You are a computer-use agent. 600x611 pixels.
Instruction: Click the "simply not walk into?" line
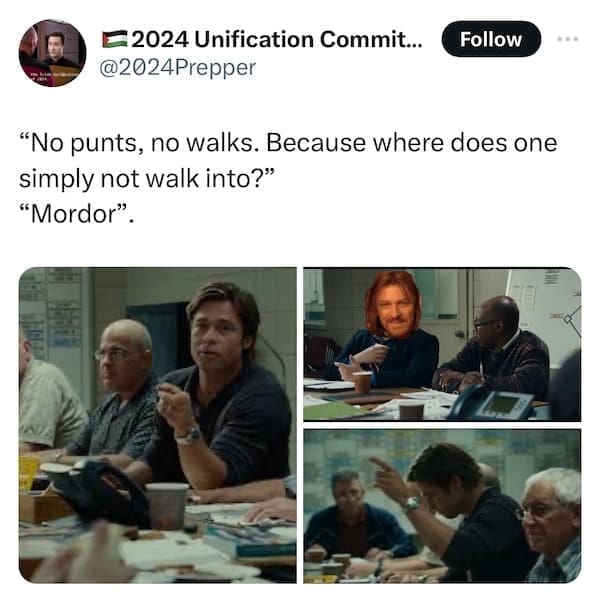(147, 179)
